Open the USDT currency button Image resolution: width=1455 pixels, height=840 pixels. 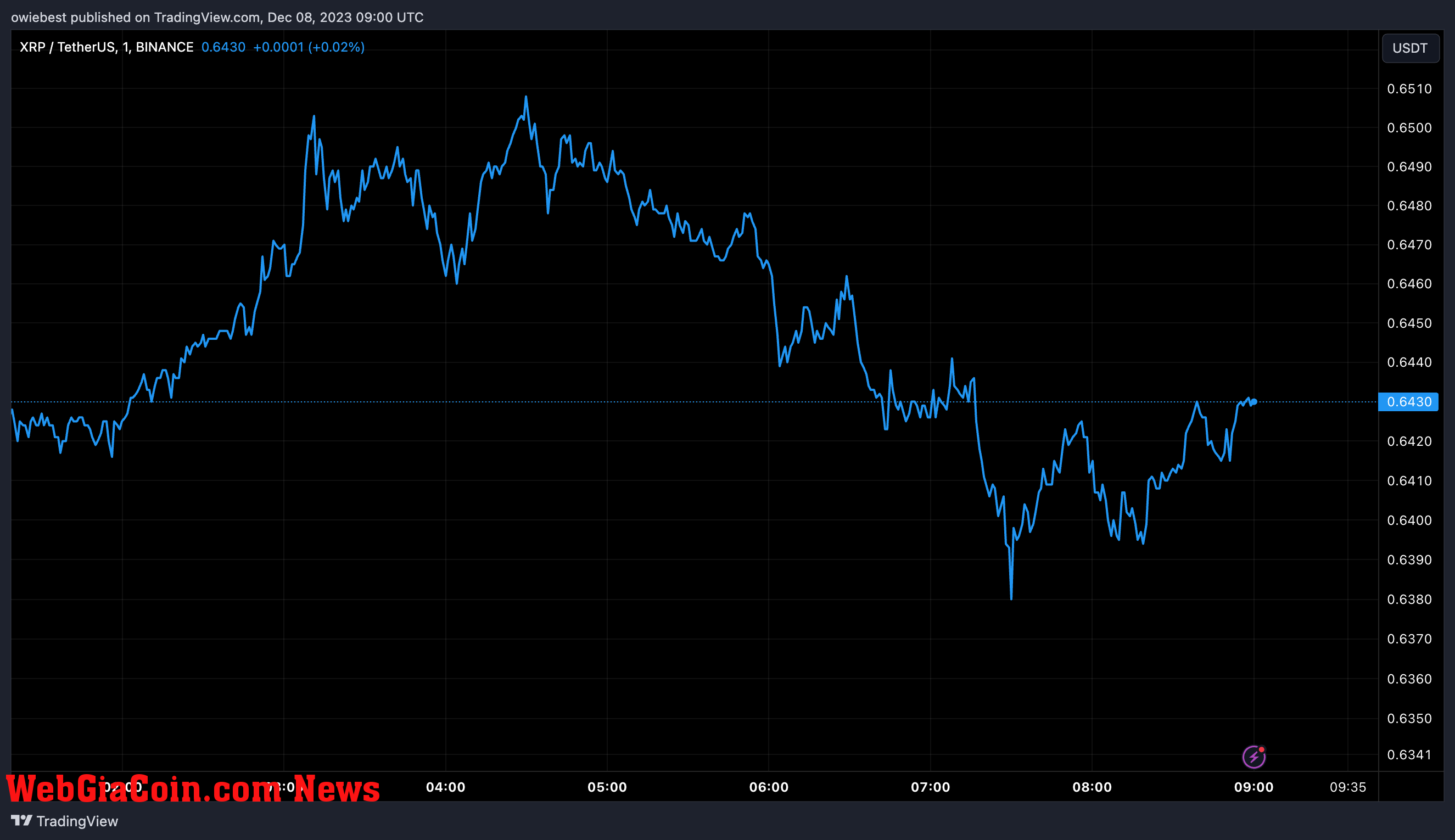[x=1410, y=48]
